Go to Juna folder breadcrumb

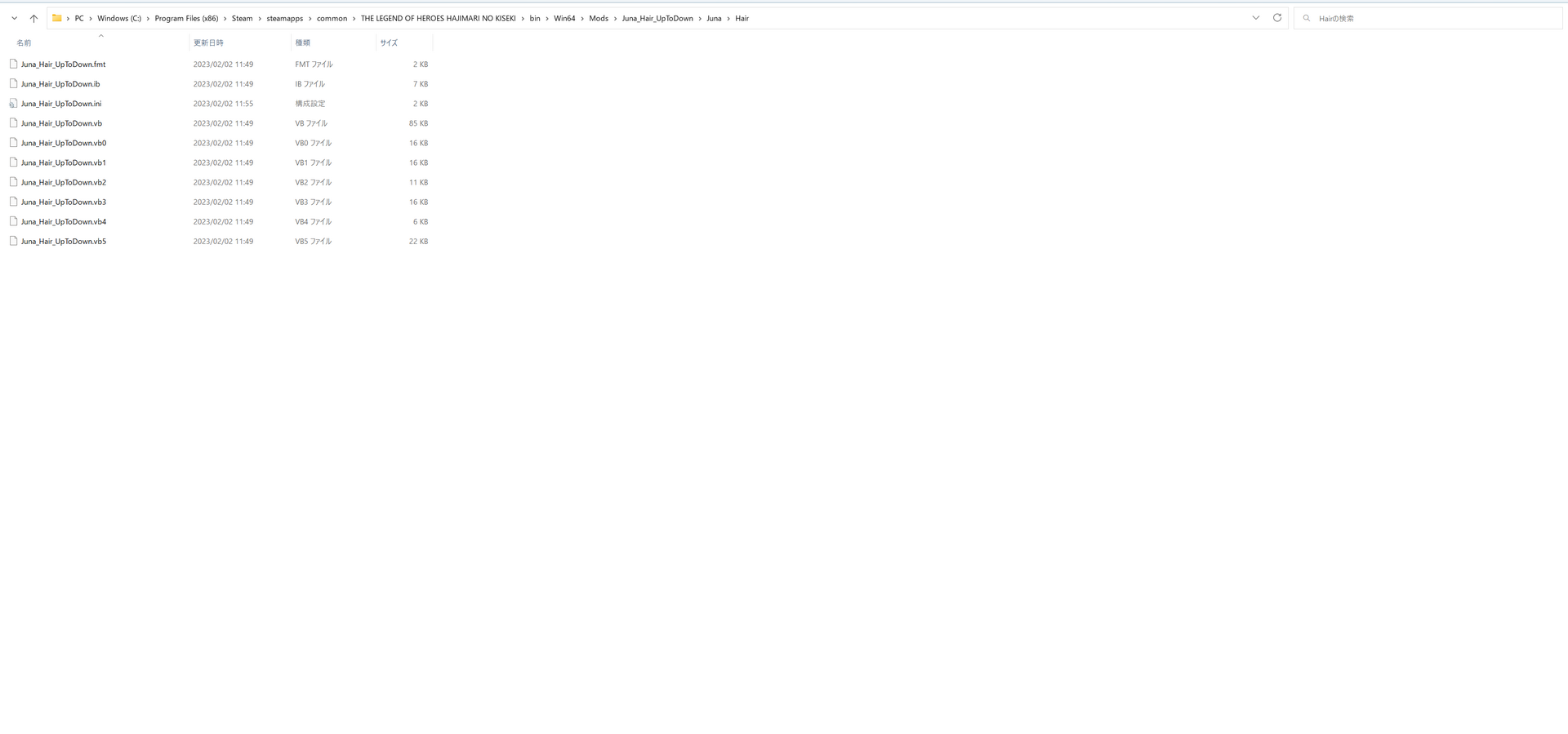point(714,18)
